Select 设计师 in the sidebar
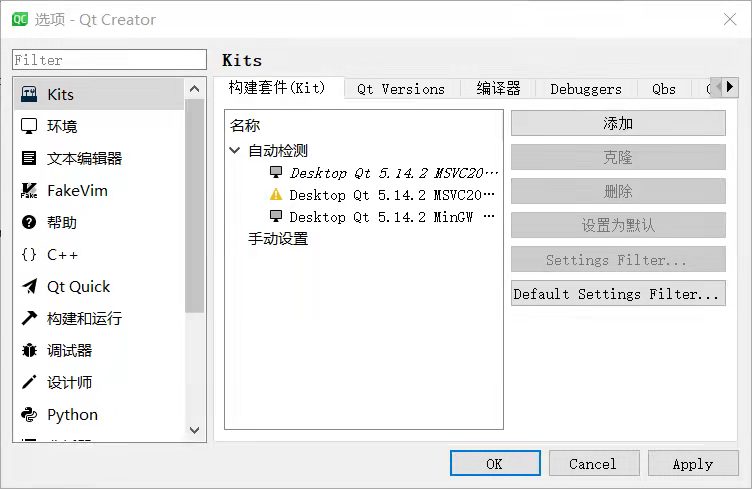 click(99, 382)
